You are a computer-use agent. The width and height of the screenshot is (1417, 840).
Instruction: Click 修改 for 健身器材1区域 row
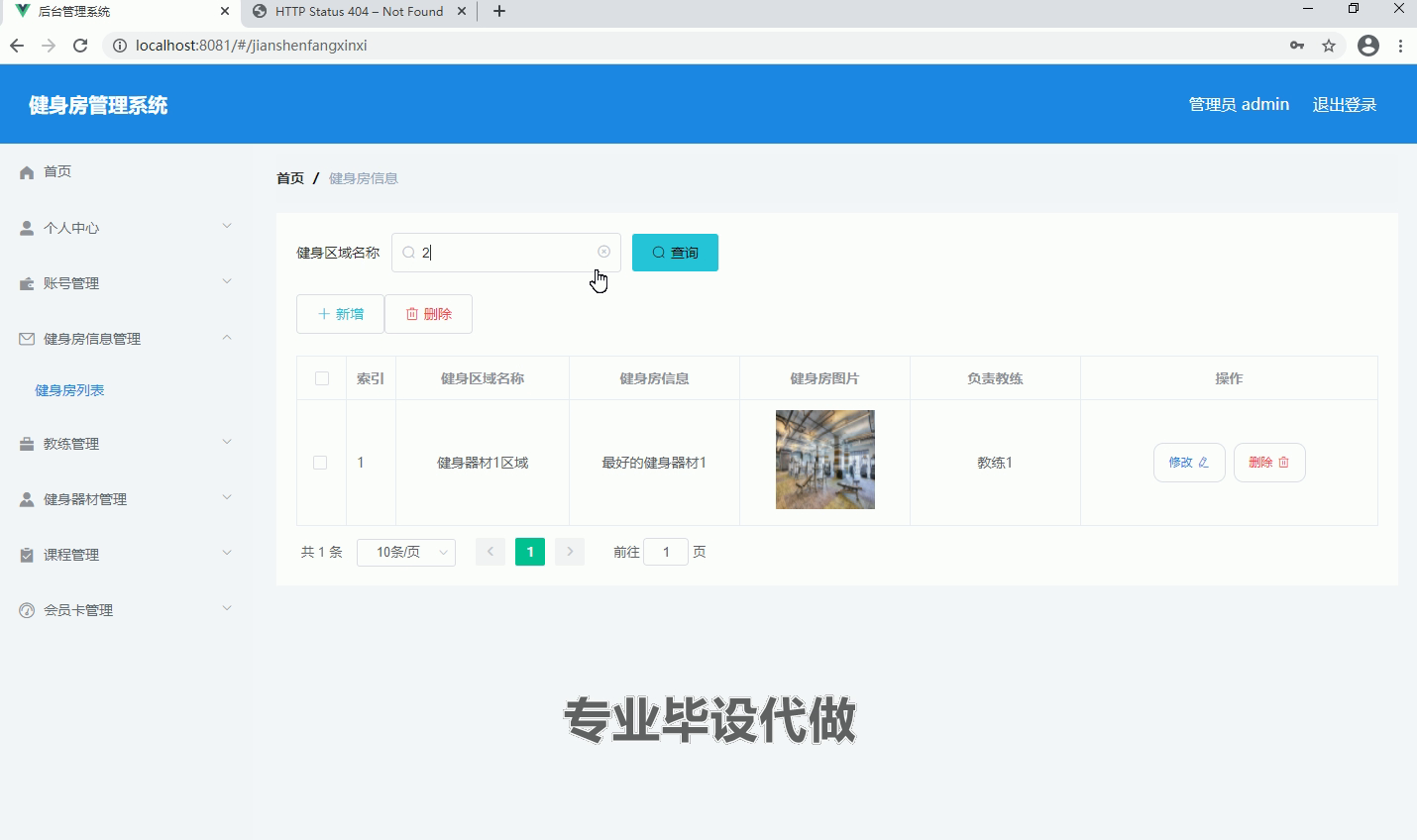click(1189, 463)
